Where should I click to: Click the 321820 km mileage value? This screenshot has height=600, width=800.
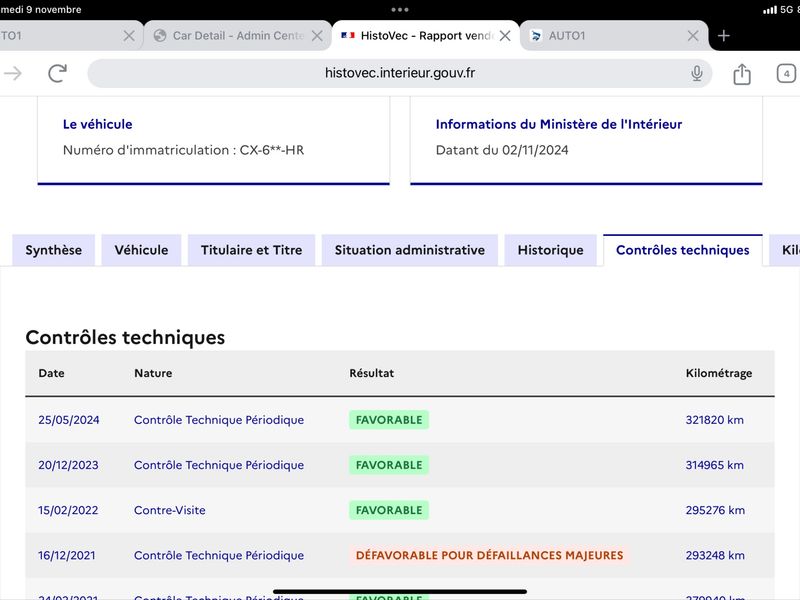(x=714, y=420)
